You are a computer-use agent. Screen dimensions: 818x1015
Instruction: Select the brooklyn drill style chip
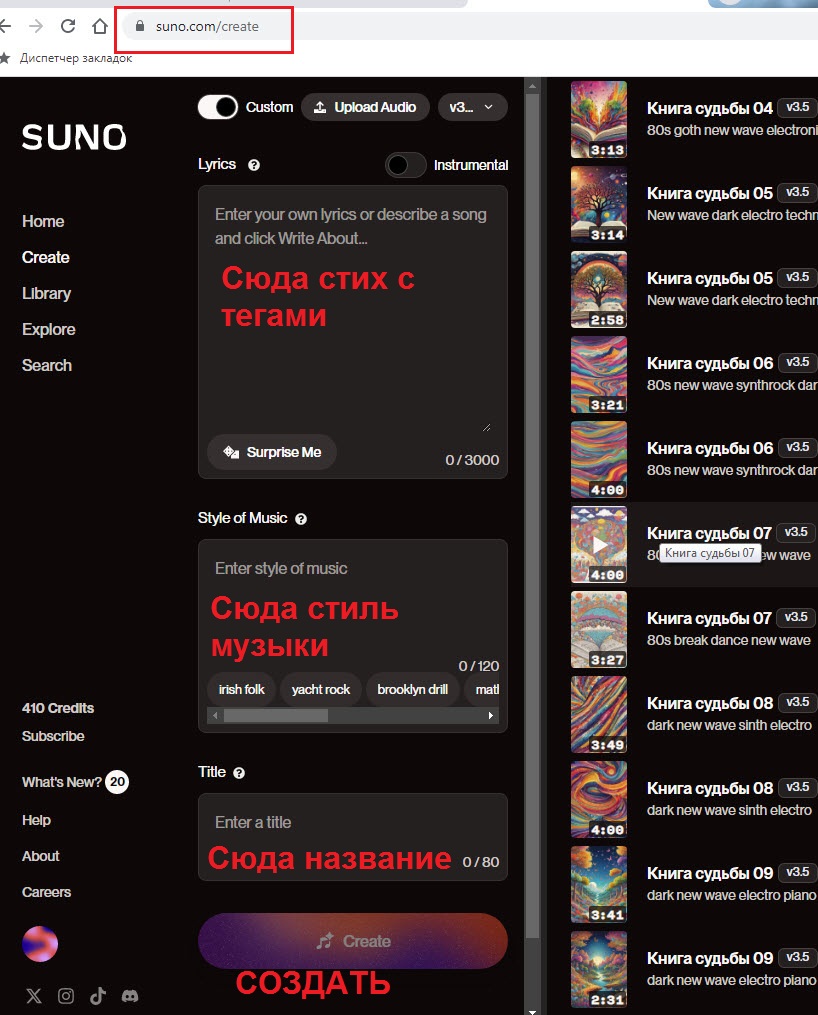pos(412,690)
